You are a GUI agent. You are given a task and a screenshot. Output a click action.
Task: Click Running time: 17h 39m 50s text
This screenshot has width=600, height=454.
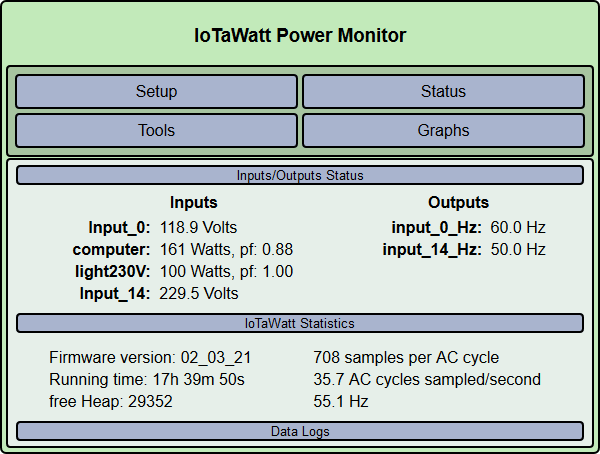pos(147,380)
